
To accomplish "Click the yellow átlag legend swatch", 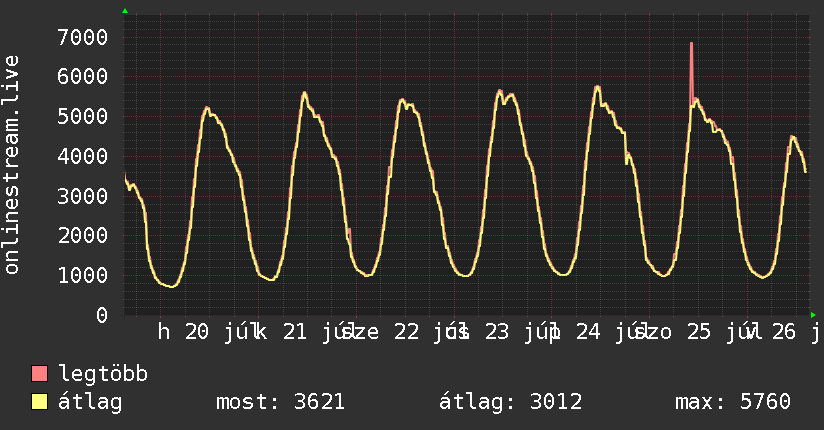I will pyautogui.click(x=39, y=402).
